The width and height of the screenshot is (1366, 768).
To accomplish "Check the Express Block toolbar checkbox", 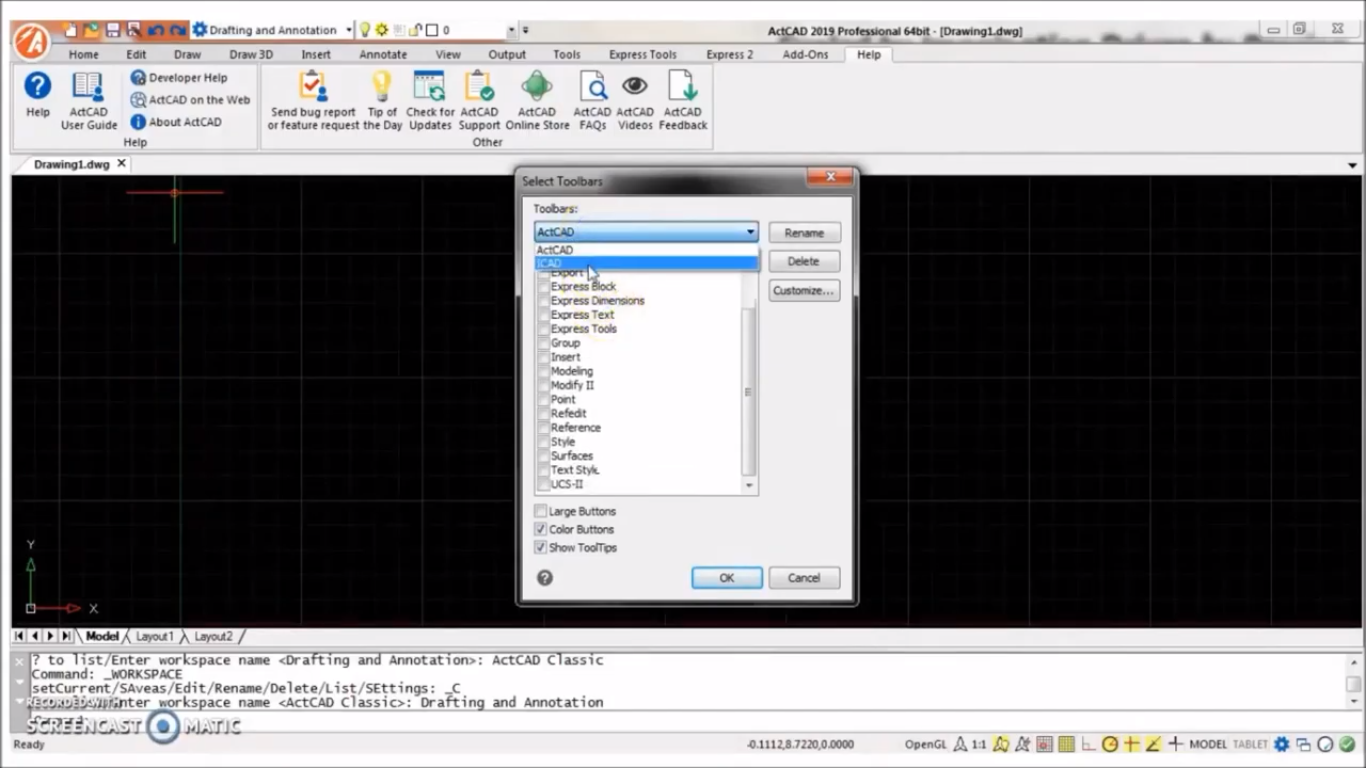I will point(544,286).
